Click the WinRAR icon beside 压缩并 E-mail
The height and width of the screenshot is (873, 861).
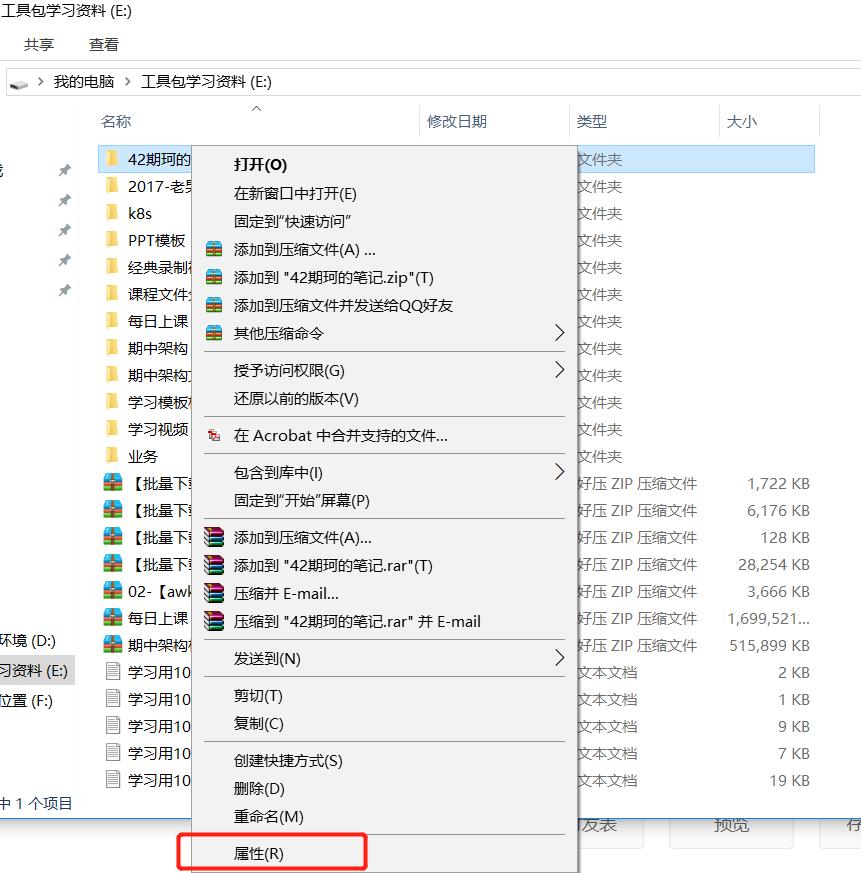click(213, 591)
